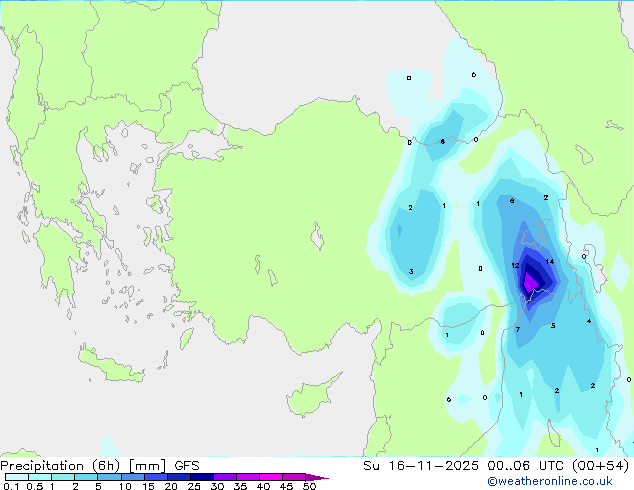The width and height of the screenshot is (634, 490).
Task: Click the "3" precipitation value on the map
Action: click(411, 271)
